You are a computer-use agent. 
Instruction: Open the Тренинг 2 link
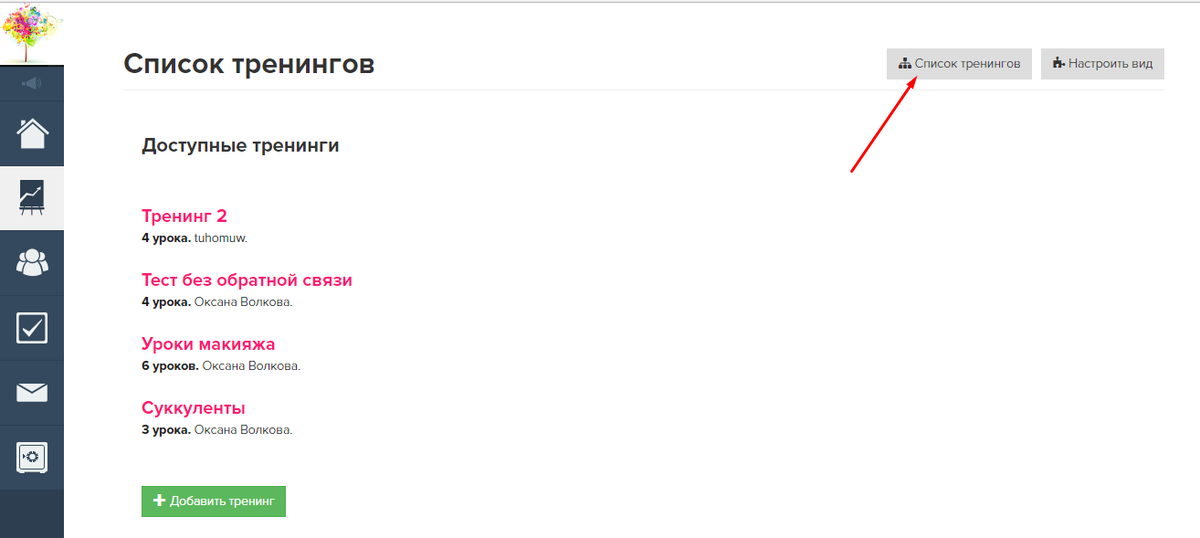click(185, 216)
